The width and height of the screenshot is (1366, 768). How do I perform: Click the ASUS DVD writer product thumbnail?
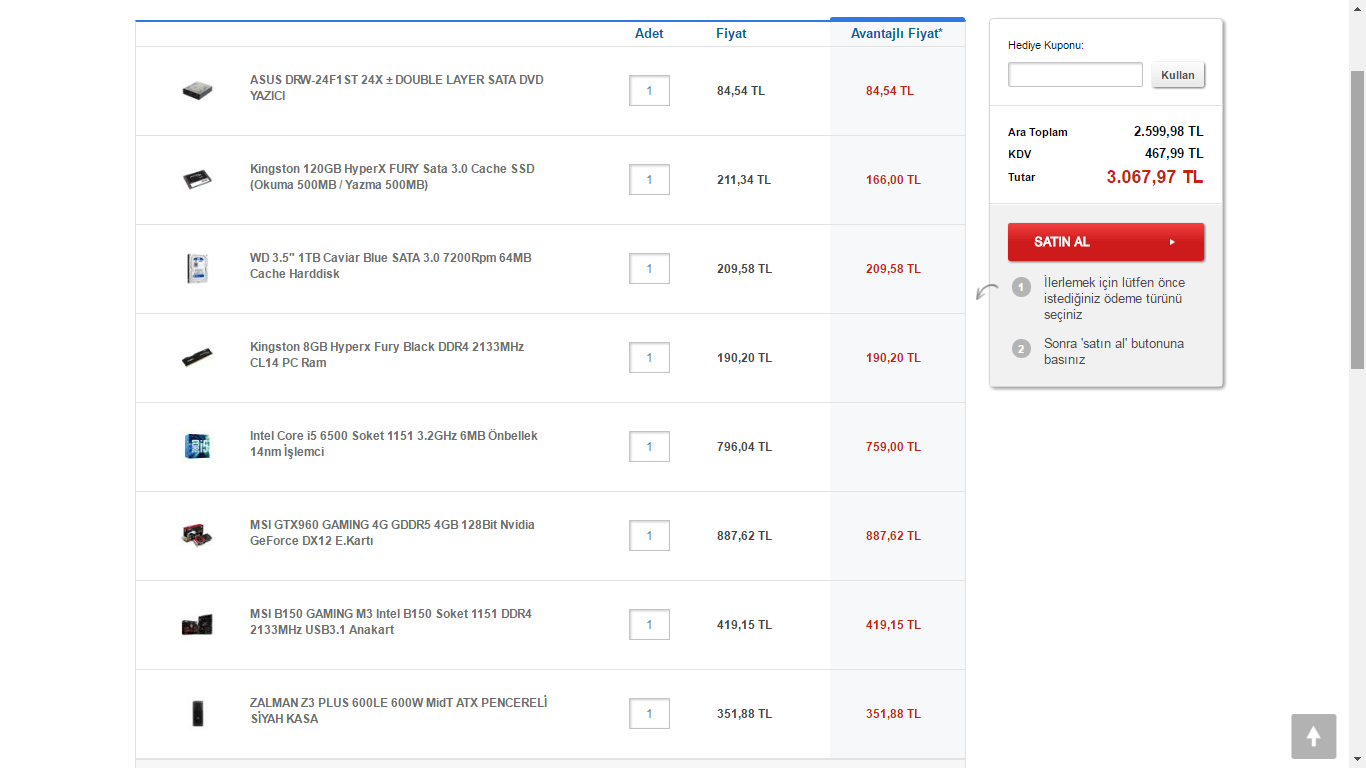(198, 91)
